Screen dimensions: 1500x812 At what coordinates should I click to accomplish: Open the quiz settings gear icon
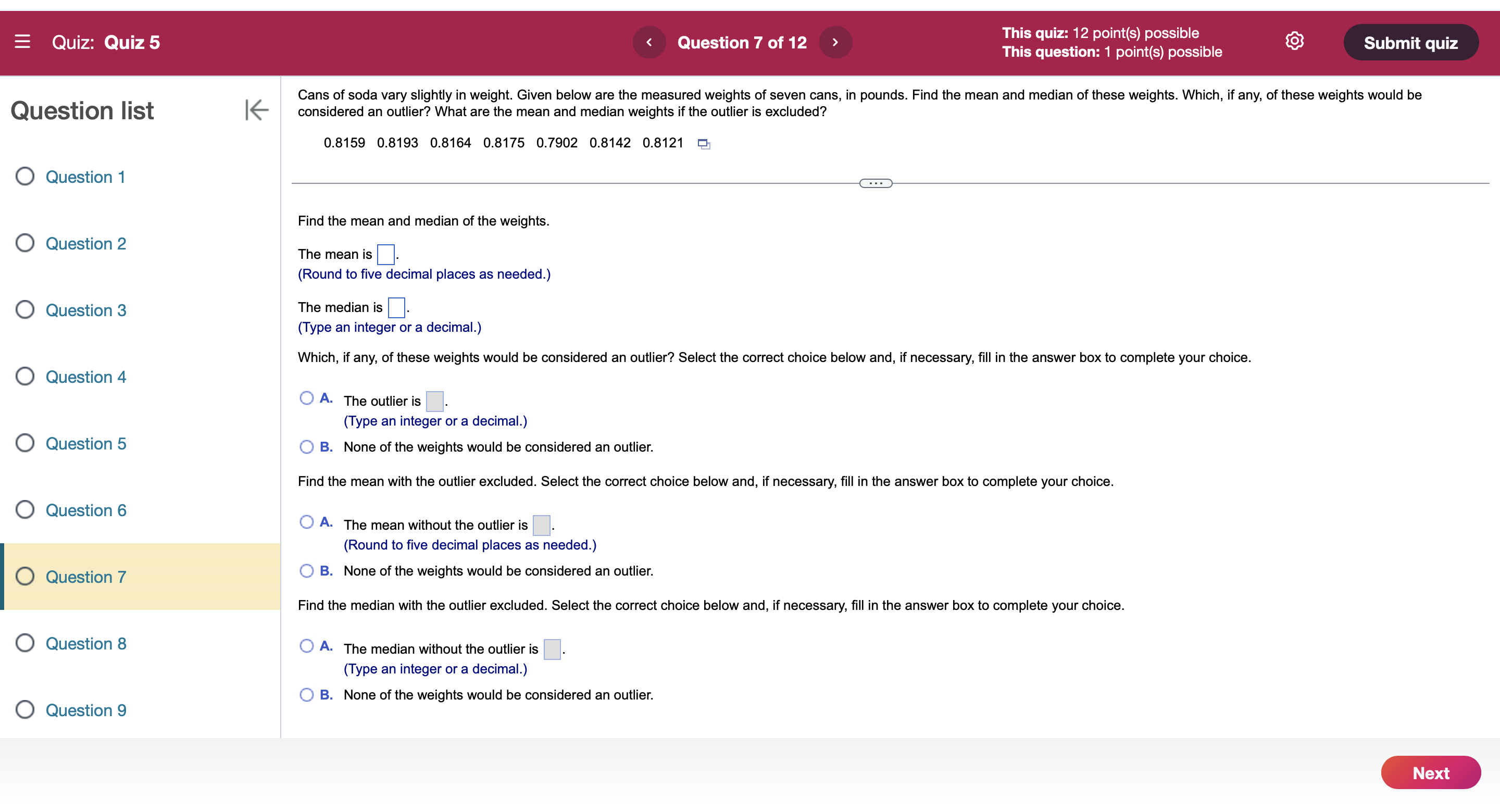(1294, 41)
